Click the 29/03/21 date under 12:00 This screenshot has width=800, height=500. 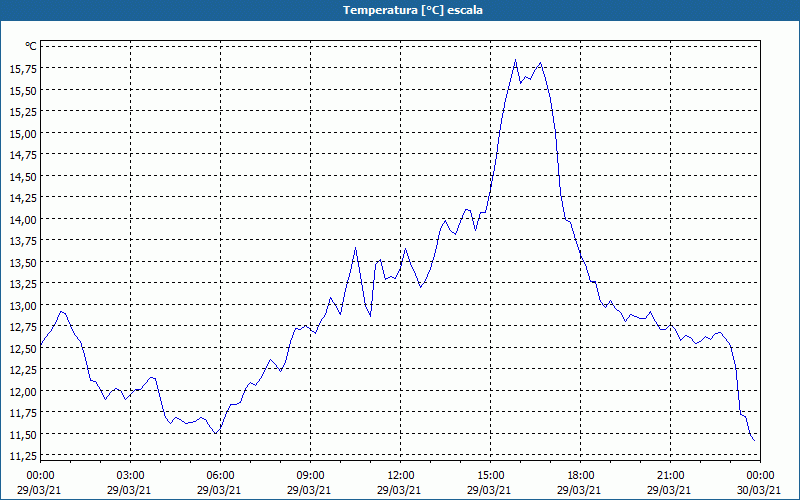[x=401, y=490]
